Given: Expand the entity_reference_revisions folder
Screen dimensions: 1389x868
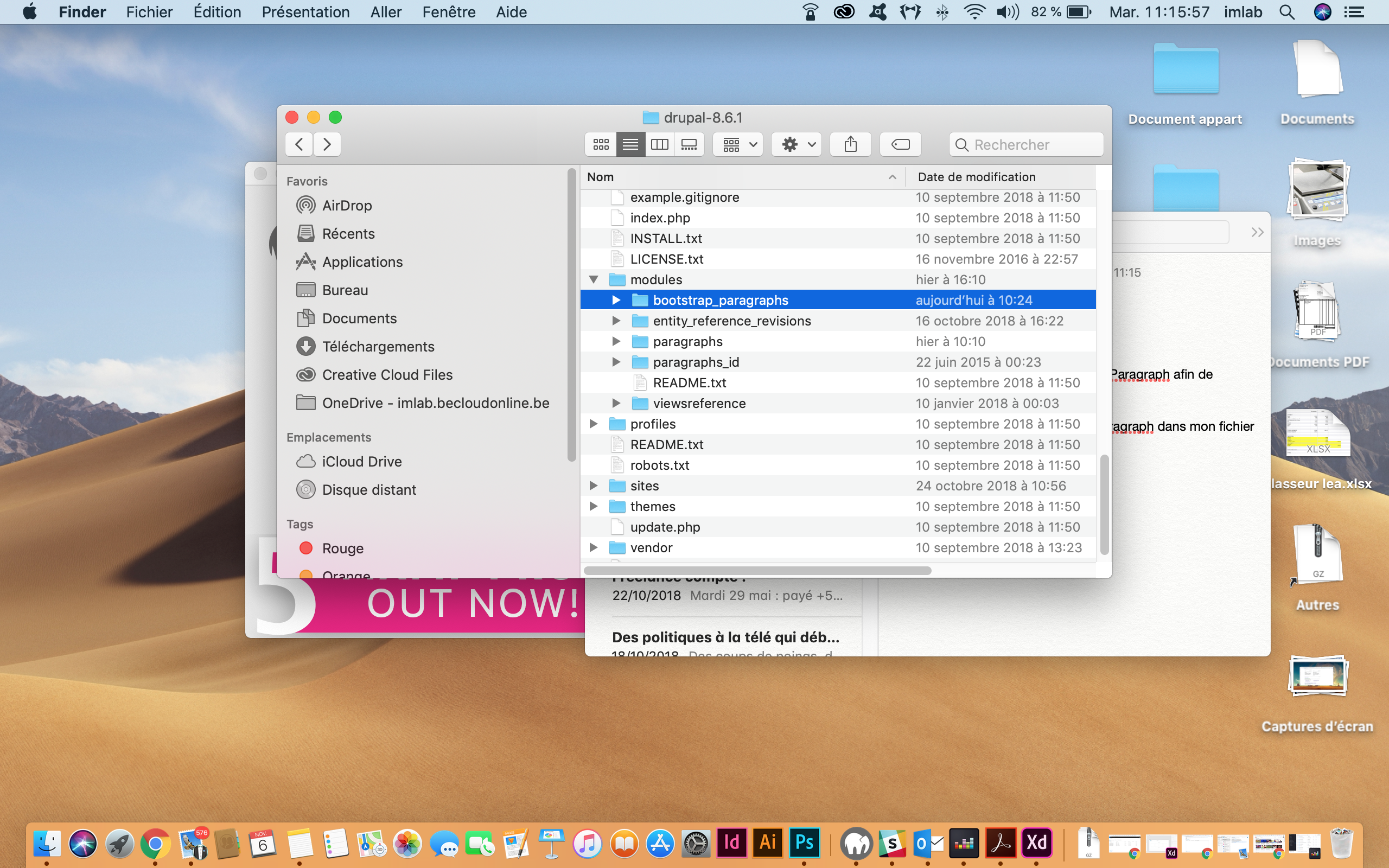Looking at the screenshot, I should tap(616, 320).
